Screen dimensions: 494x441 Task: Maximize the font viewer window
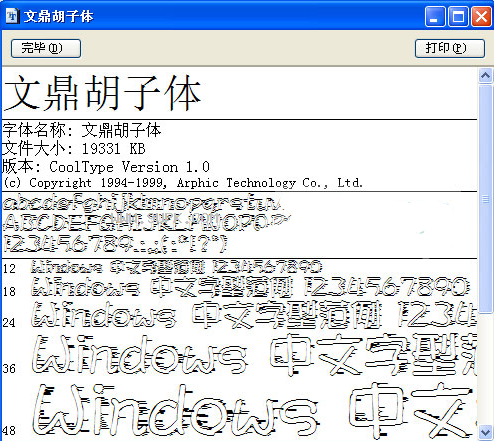458,16
